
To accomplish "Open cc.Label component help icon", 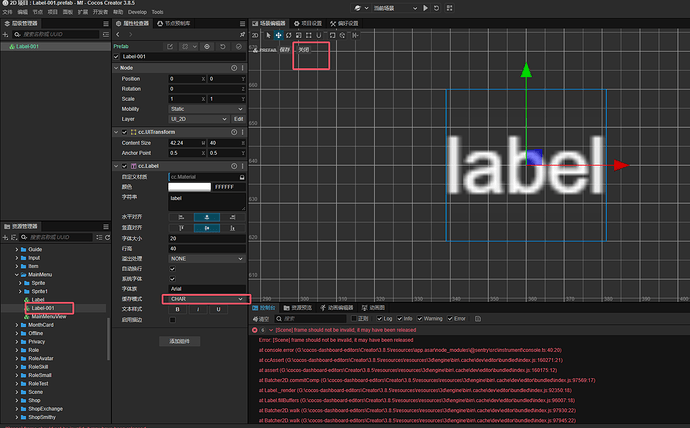I will tap(234, 166).
